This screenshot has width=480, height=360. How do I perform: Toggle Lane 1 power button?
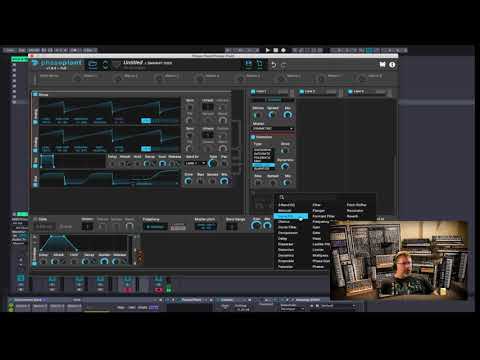pyautogui.click(x=253, y=91)
